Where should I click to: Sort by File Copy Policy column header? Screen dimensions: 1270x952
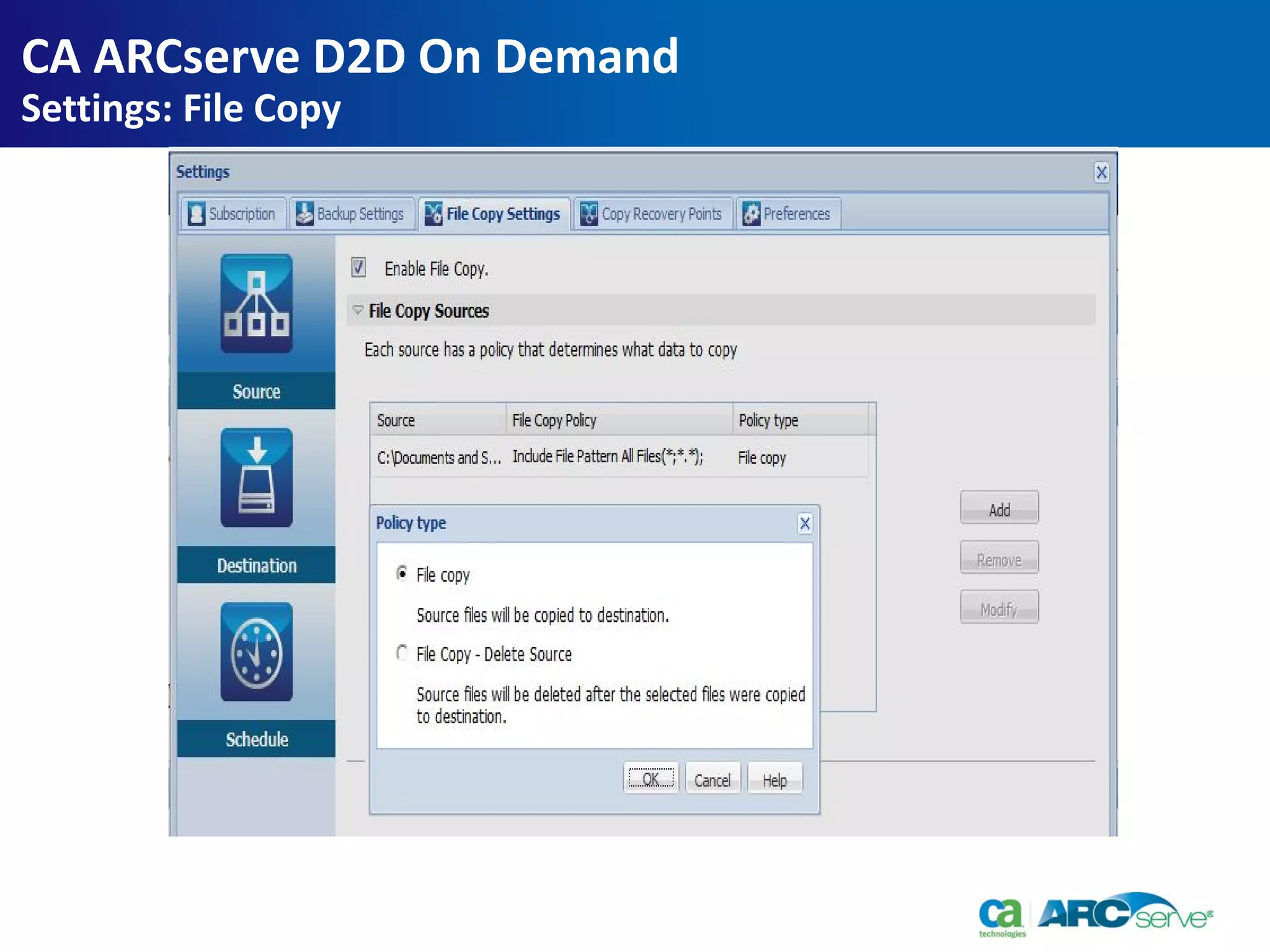point(619,420)
